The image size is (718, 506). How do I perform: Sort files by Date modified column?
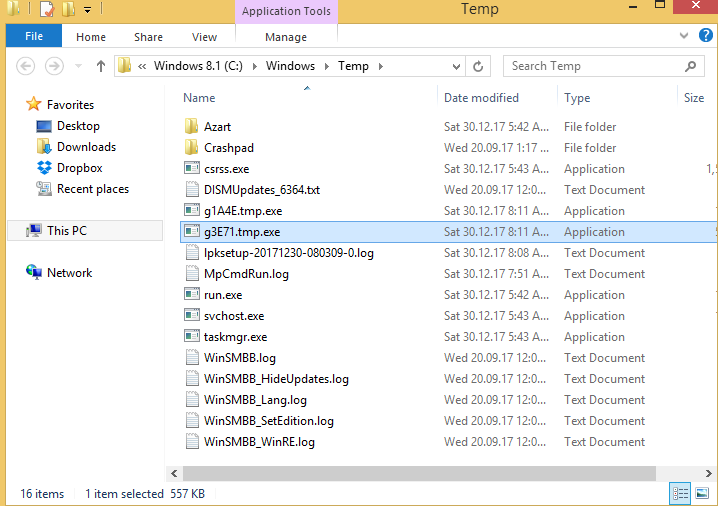tap(481, 98)
